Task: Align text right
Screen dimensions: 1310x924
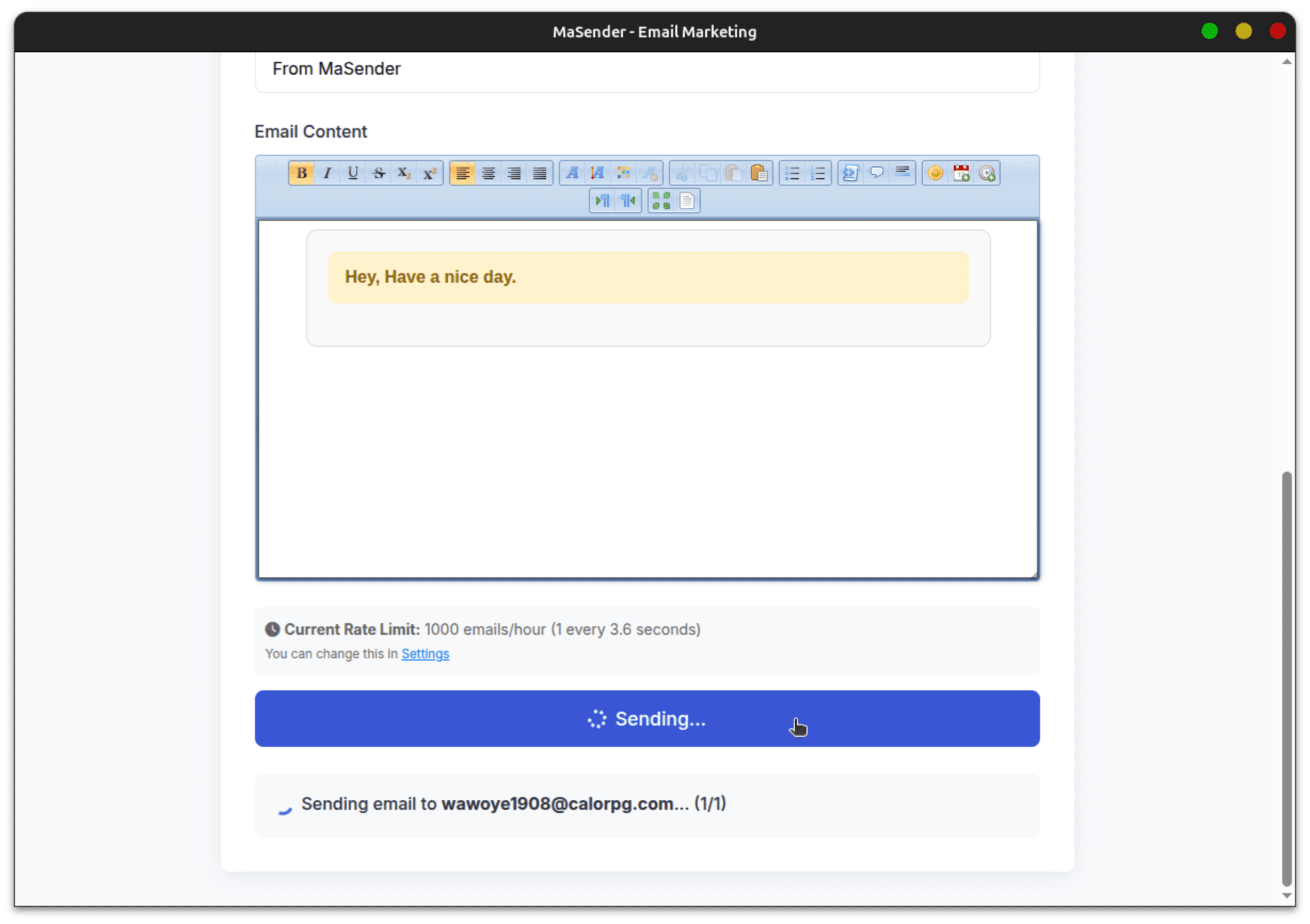Action: point(514,173)
